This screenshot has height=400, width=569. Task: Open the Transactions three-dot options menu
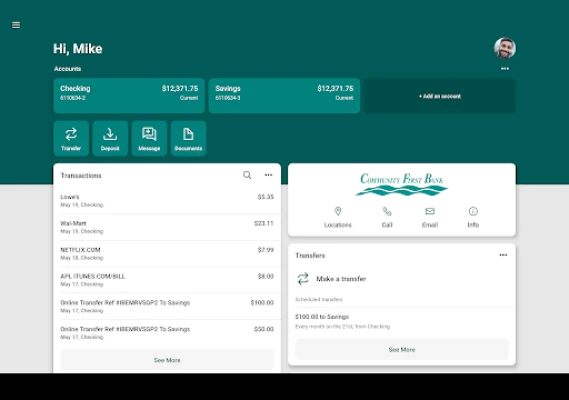268,175
